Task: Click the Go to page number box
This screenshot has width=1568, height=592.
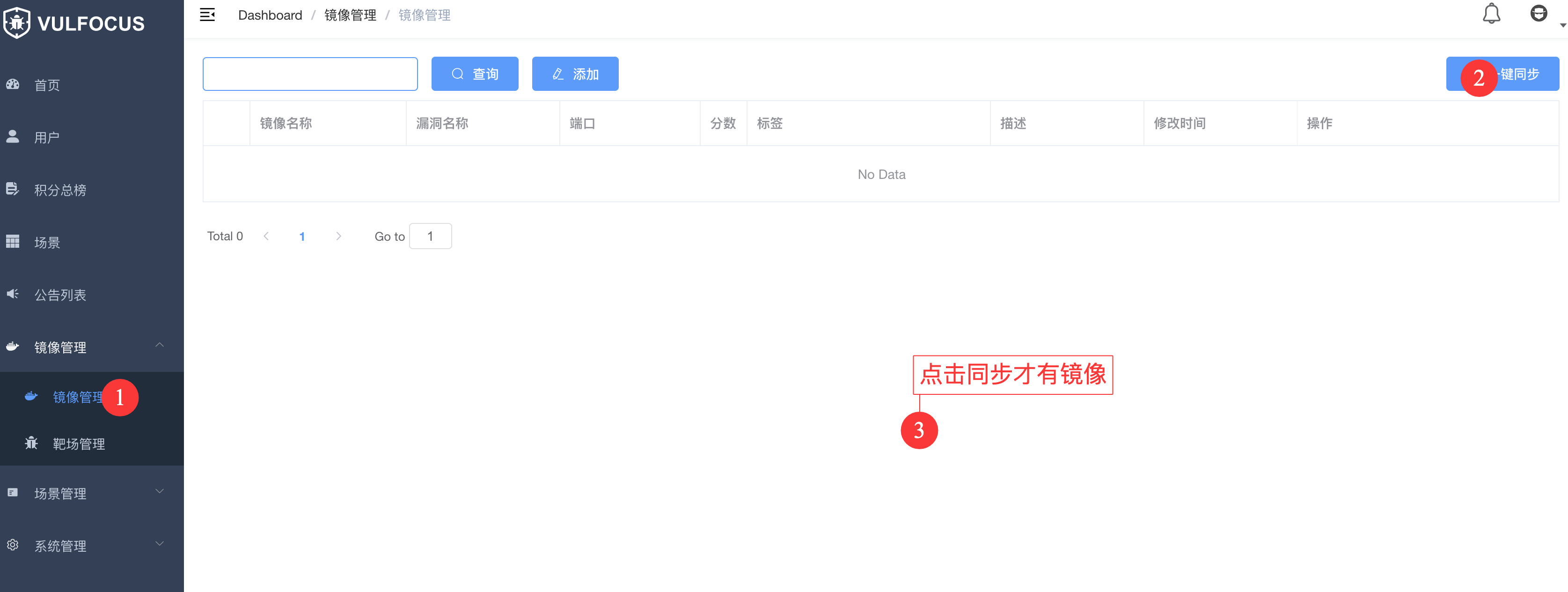Action: (x=430, y=237)
